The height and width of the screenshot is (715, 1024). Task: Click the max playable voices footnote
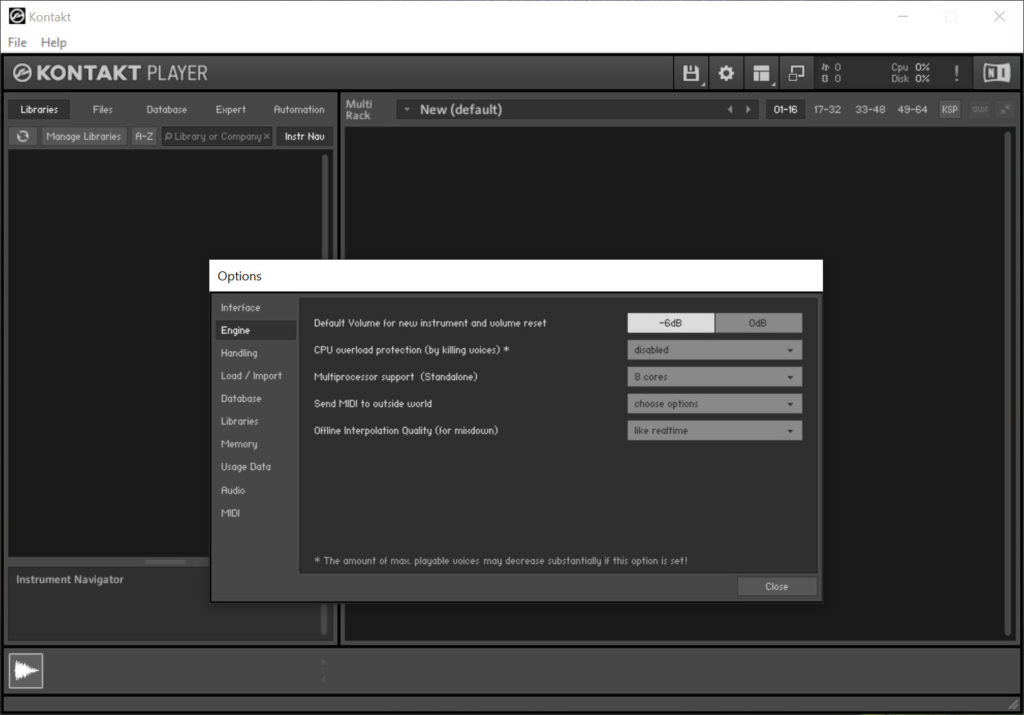[500, 561]
